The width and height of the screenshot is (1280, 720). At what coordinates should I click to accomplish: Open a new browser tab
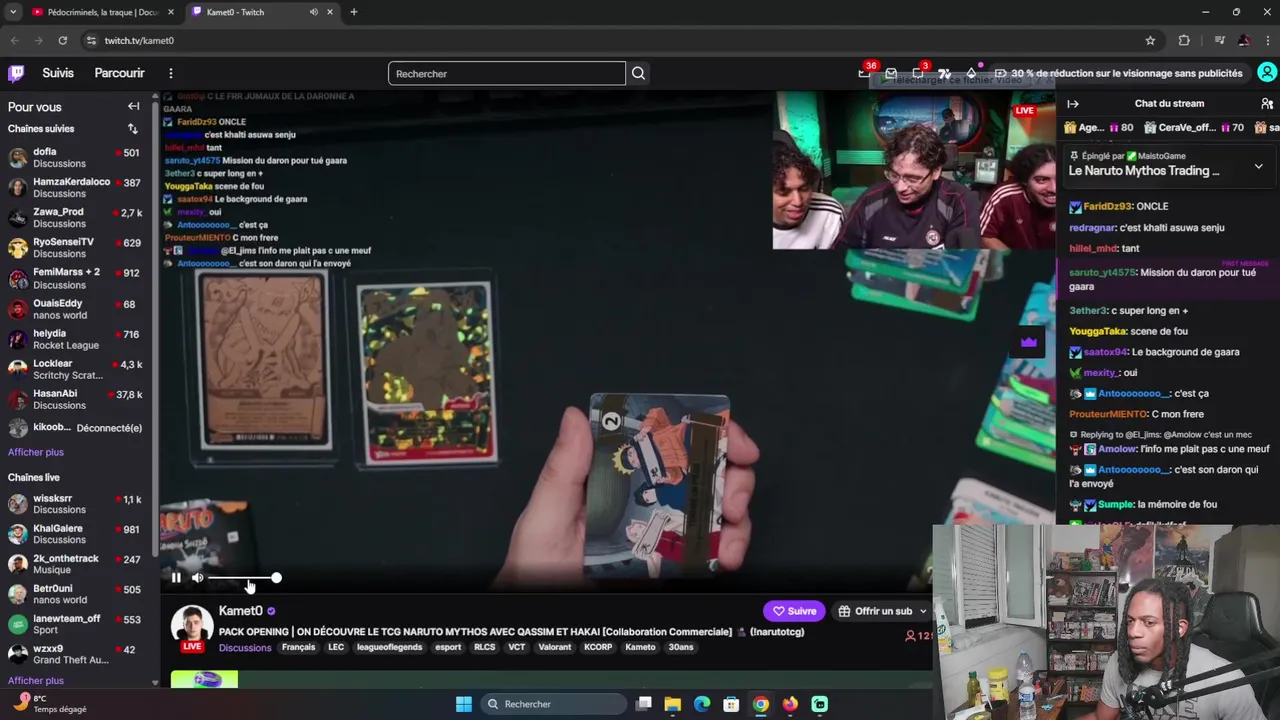coord(353,12)
